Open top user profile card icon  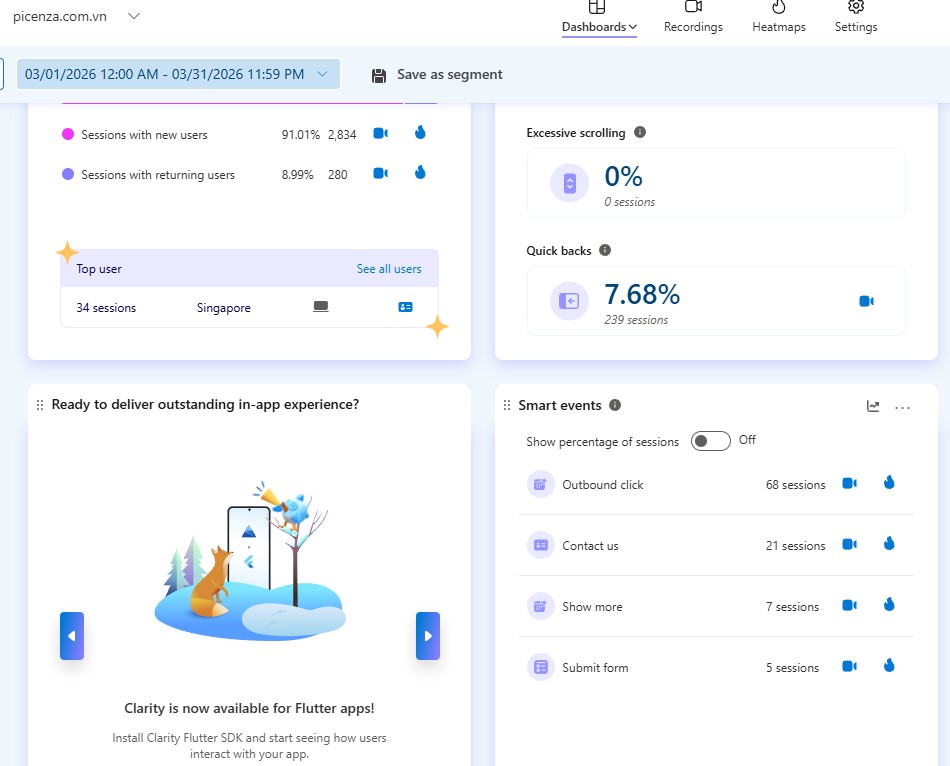coord(405,308)
